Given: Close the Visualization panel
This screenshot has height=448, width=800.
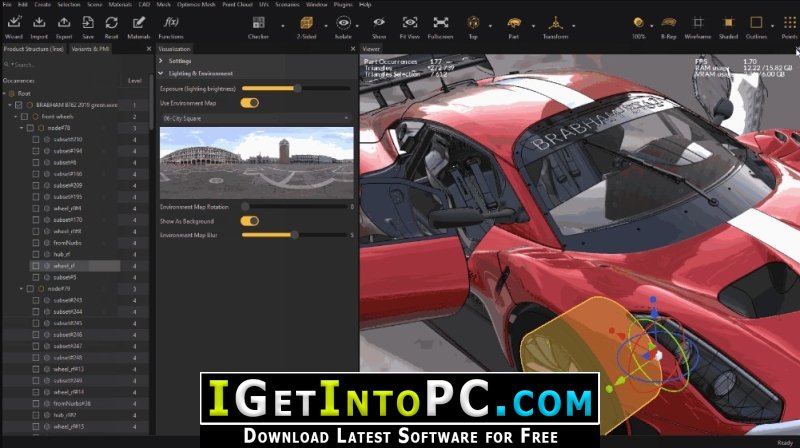Looking at the screenshot, I should (x=353, y=49).
